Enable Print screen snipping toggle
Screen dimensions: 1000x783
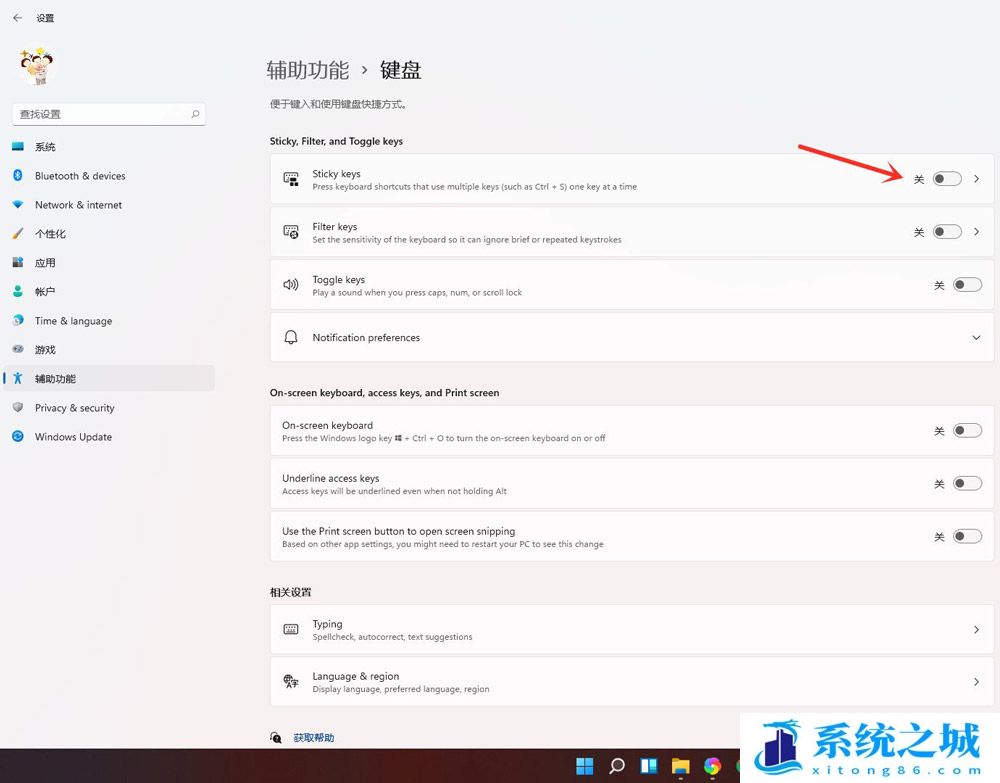click(x=966, y=537)
